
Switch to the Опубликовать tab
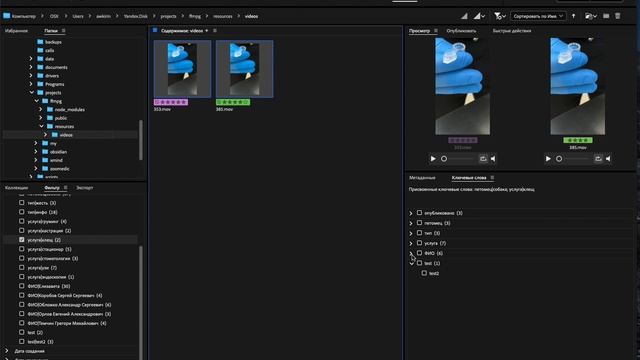pos(461,31)
